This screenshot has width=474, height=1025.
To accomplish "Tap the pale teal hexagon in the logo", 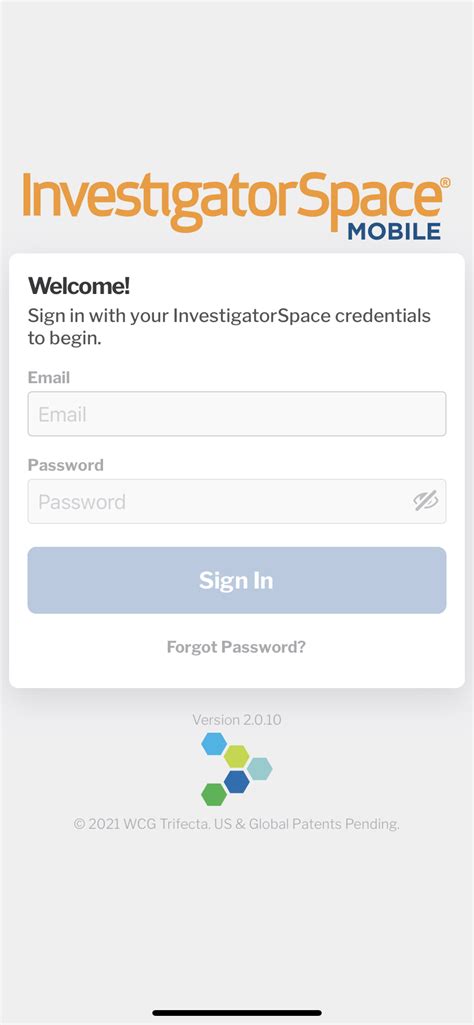I will pyautogui.click(x=260, y=769).
